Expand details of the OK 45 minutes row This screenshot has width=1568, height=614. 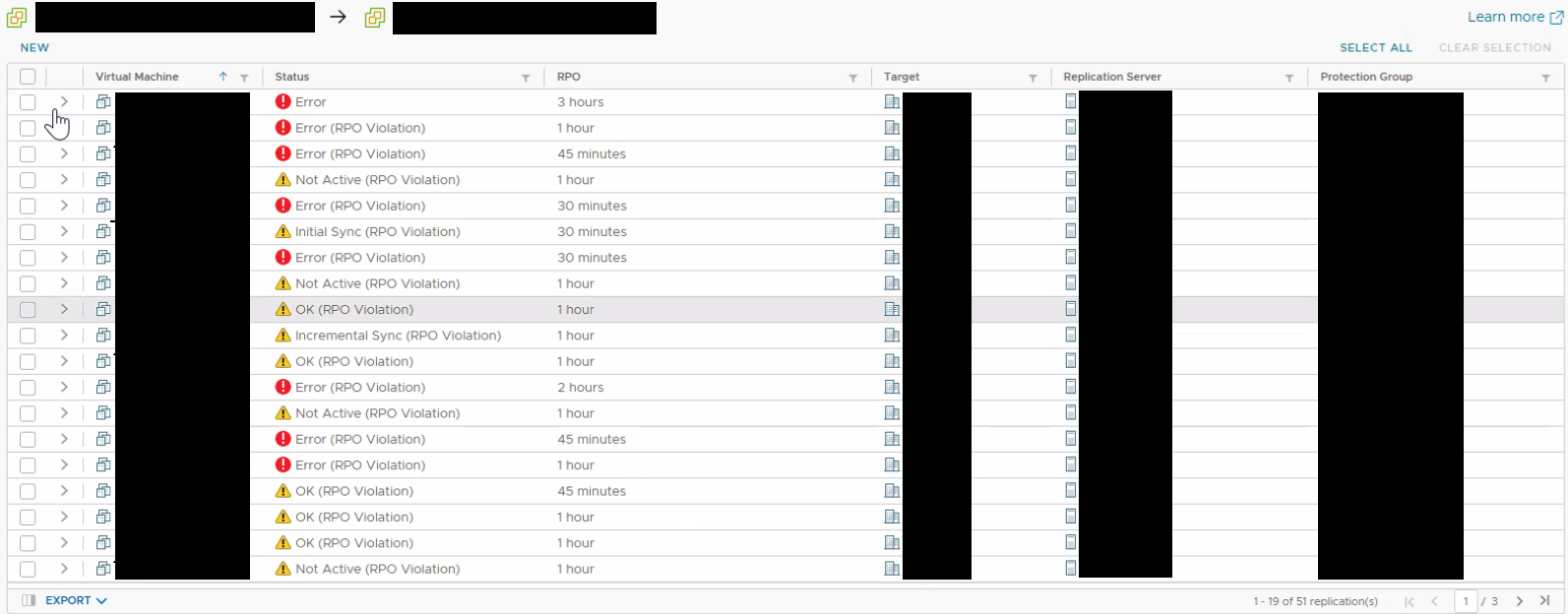coord(64,491)
